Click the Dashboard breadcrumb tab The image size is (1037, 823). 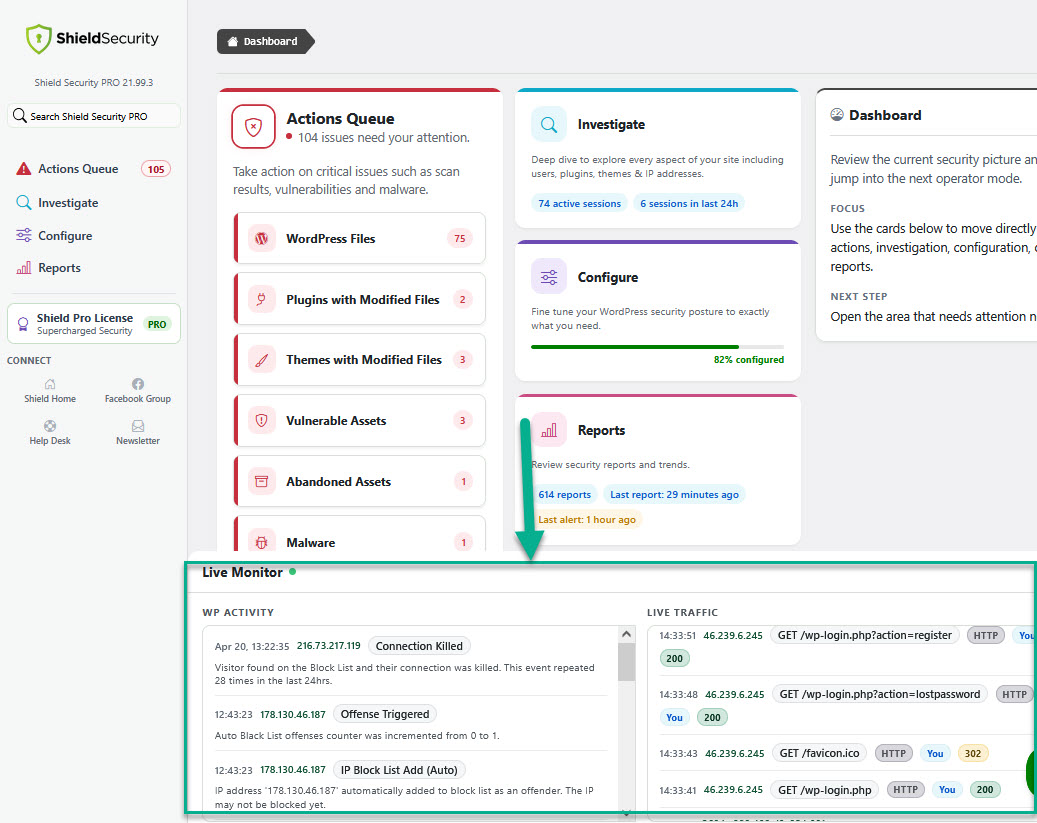265,41
